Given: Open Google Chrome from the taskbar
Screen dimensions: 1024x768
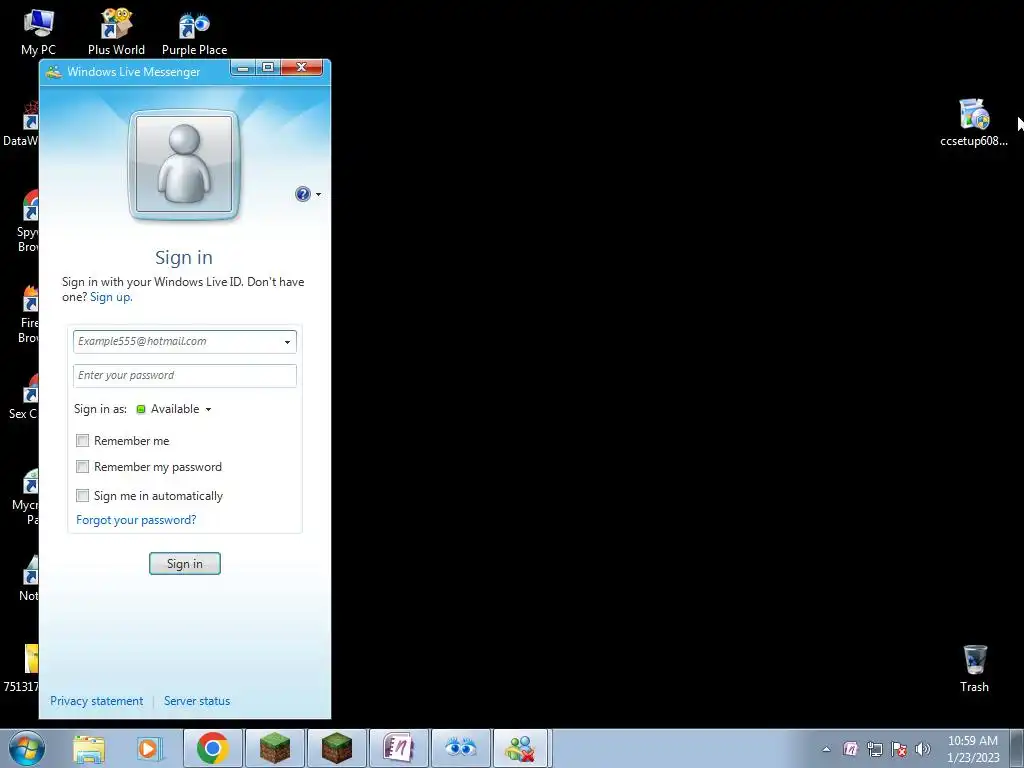Looking at the screenshot, I should click(212, 748).
